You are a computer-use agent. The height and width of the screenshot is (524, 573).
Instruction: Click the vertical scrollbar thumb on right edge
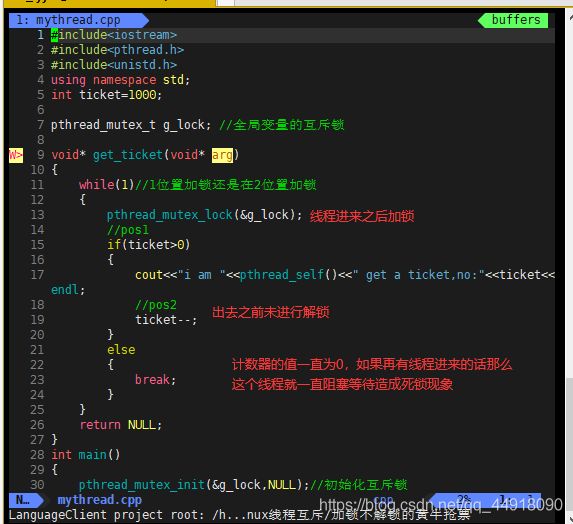click(569, 444)
